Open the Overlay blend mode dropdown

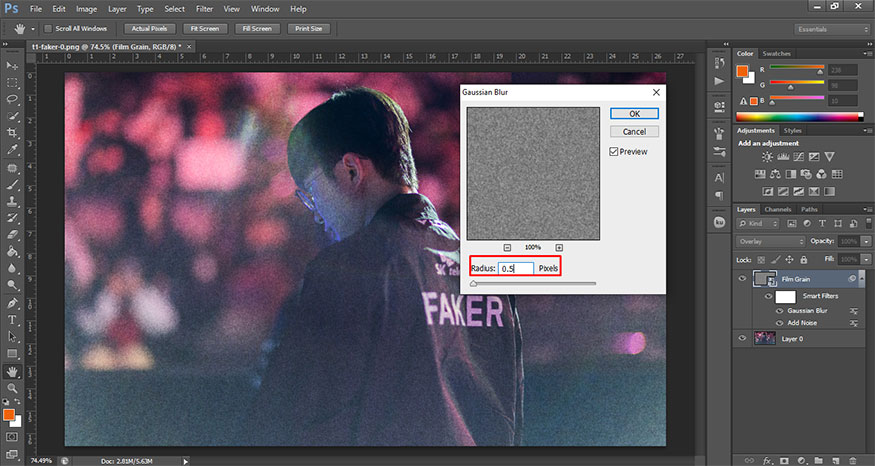770,242
